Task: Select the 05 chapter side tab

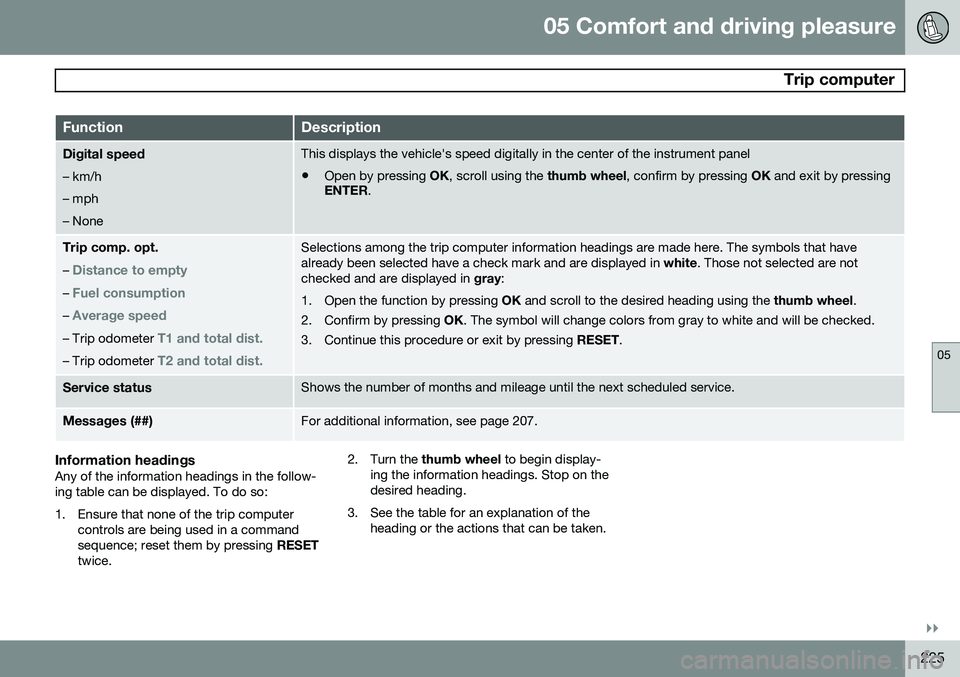Action: 945,377
